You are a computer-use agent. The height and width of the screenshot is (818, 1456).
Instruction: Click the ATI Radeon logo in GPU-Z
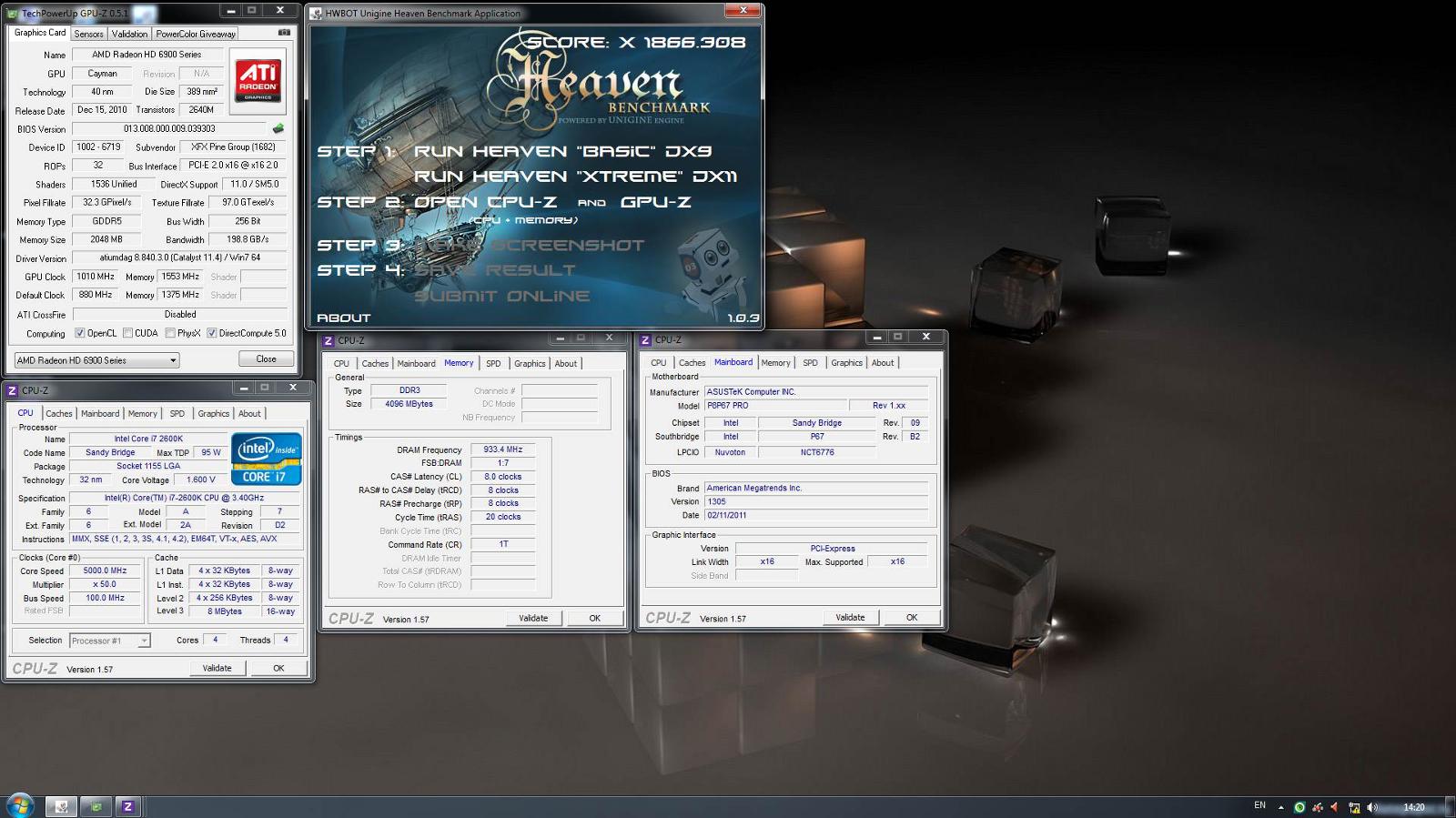258,80
